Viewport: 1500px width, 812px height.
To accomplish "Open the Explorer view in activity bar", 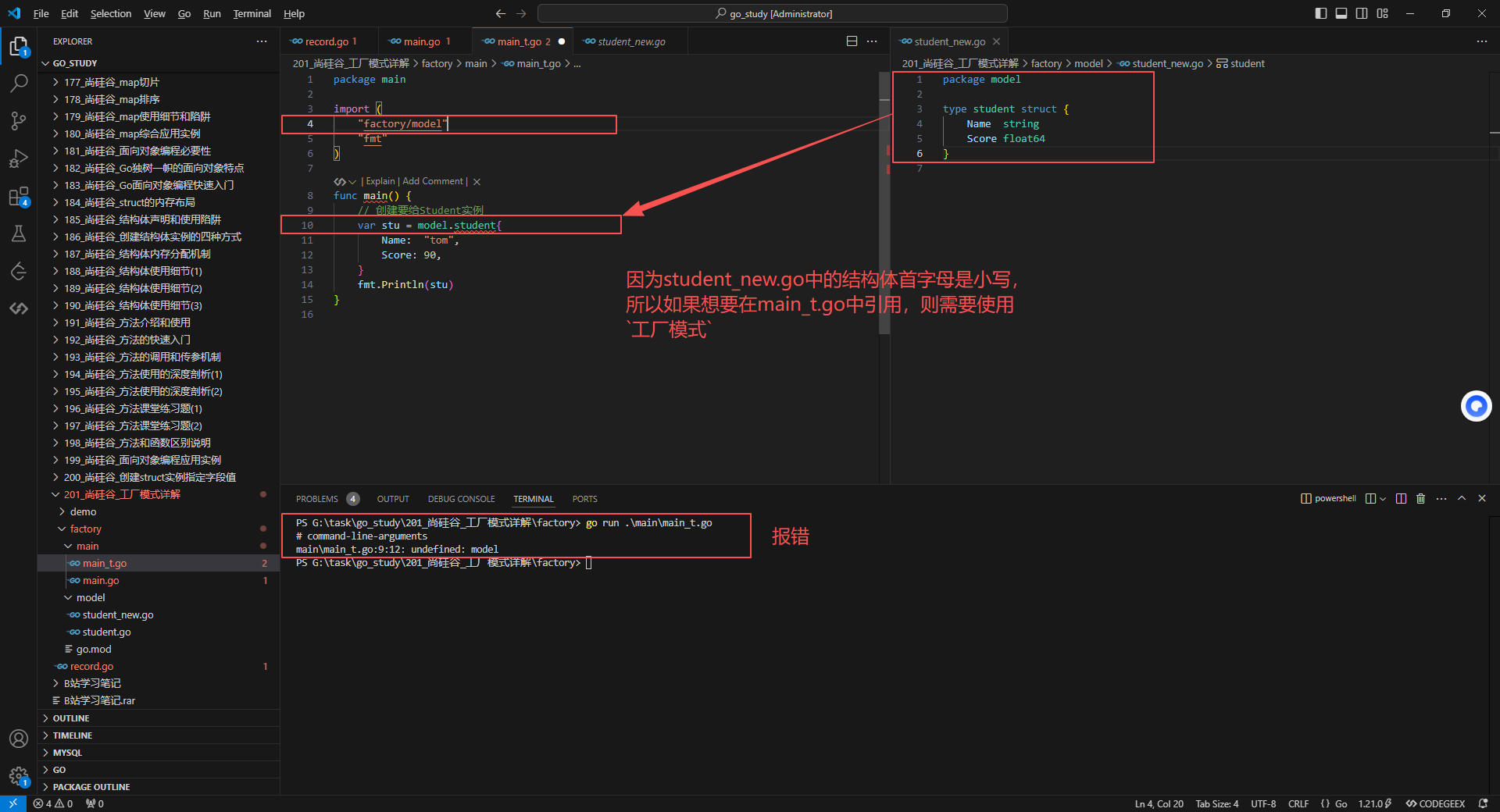I will pyautogui.click(x=19, y=47).
